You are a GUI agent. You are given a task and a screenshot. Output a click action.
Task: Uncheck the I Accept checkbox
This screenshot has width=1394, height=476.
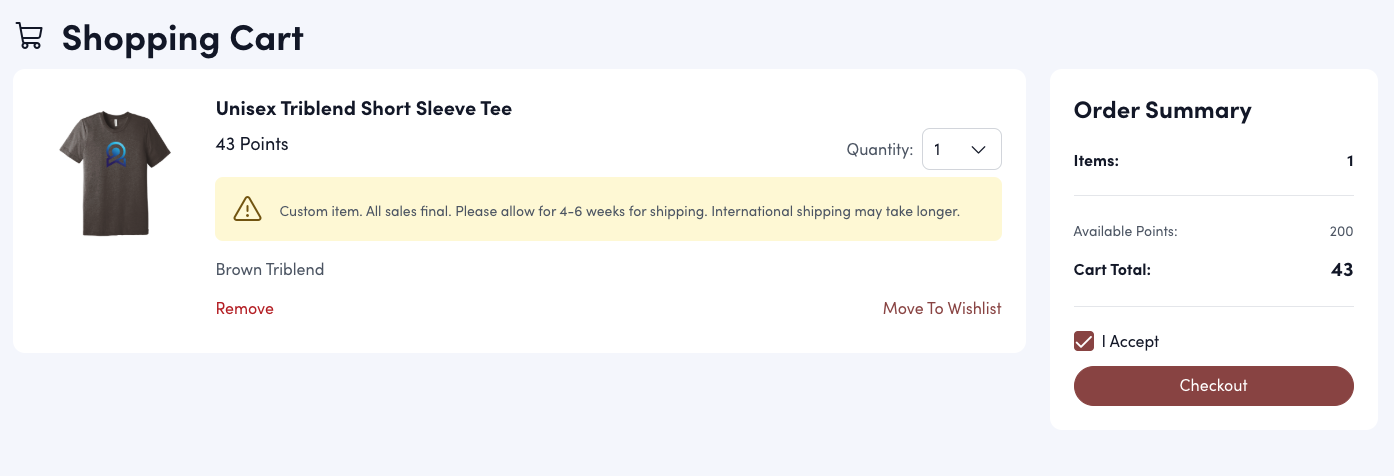[1083, 341]
